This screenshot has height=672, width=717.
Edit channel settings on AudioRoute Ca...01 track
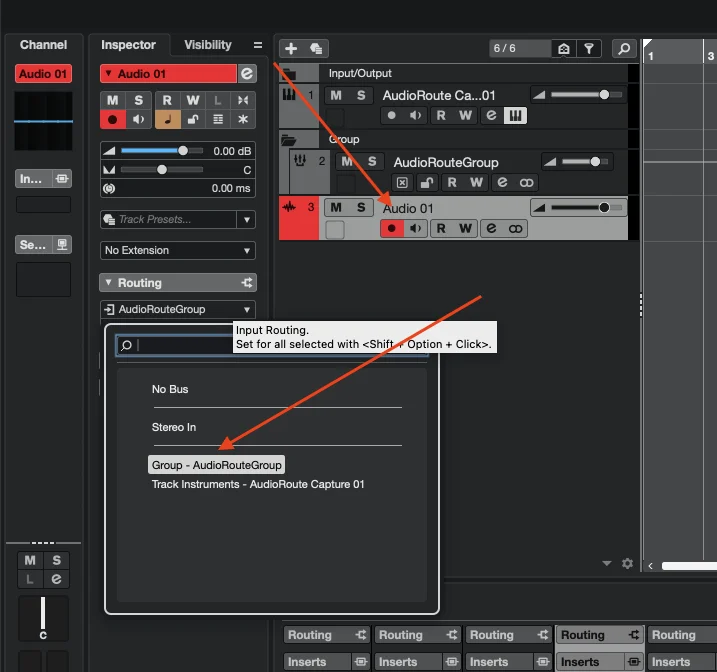[x=491, y=115]
